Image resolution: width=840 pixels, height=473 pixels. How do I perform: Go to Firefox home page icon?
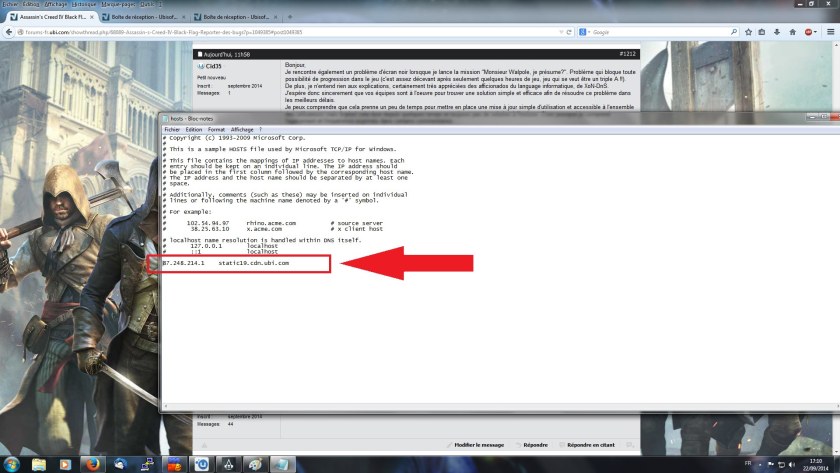[x=792, y=32]
